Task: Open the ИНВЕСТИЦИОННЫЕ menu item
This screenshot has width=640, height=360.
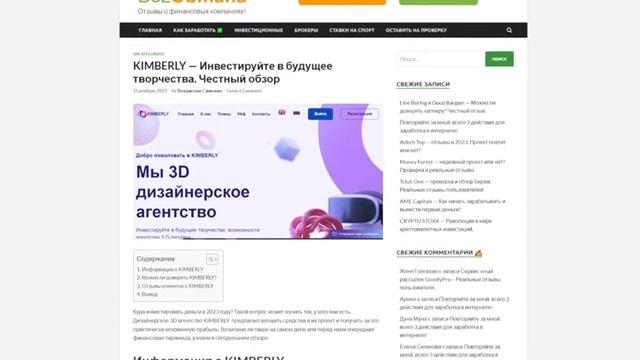Action: [258, 30]
